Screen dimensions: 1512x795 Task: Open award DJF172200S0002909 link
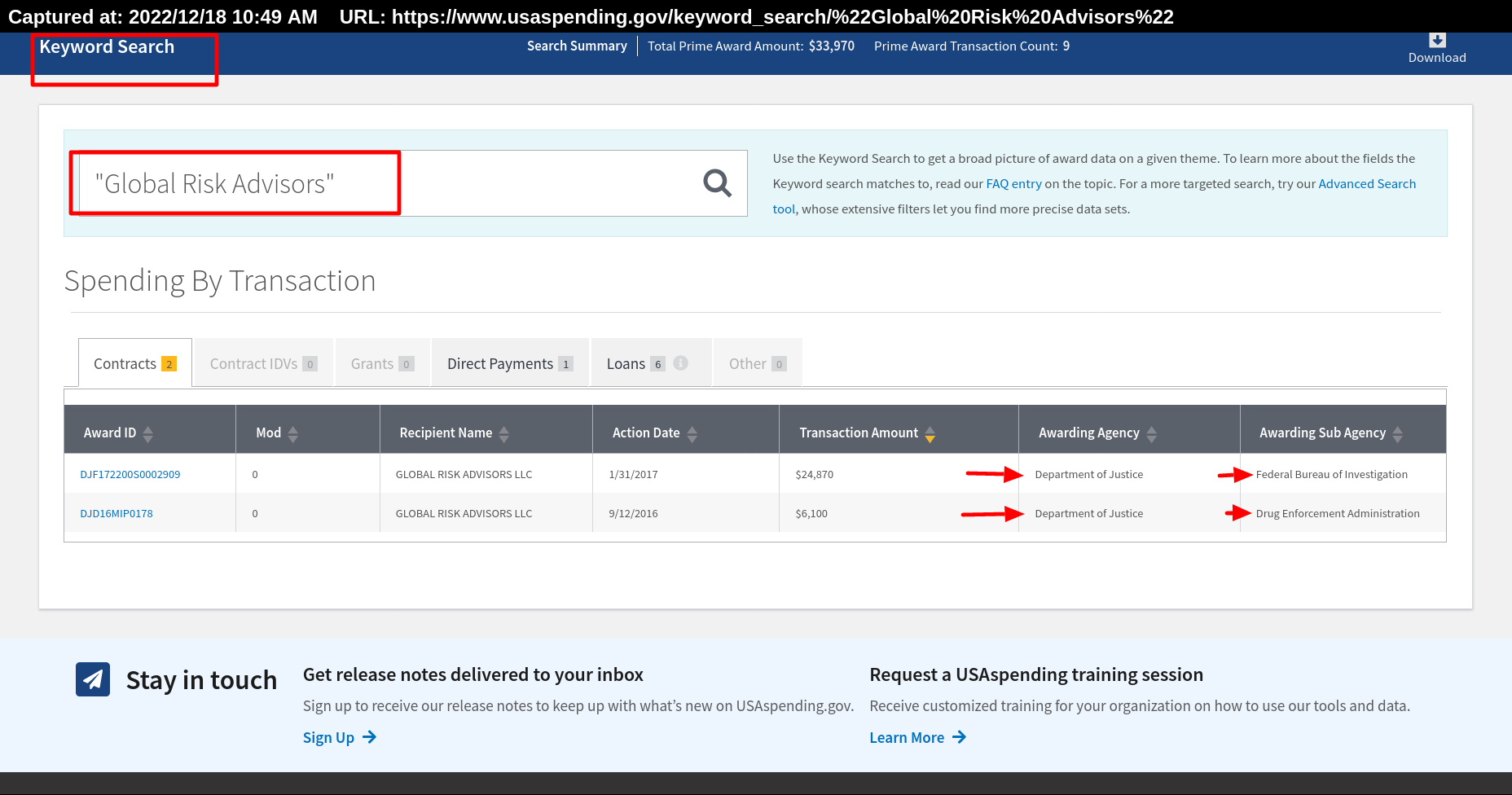(x=130, y=474)
